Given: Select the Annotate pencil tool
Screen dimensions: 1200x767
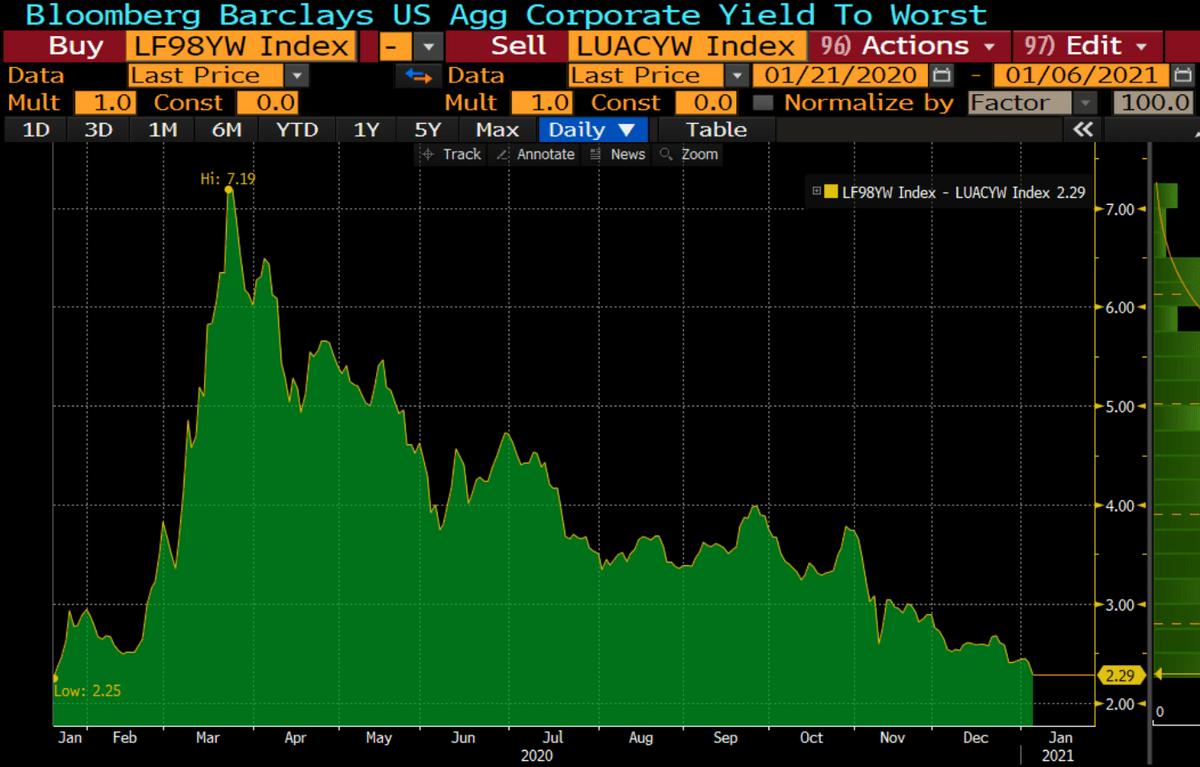Looking at the screenshot, I should [535, 154].
